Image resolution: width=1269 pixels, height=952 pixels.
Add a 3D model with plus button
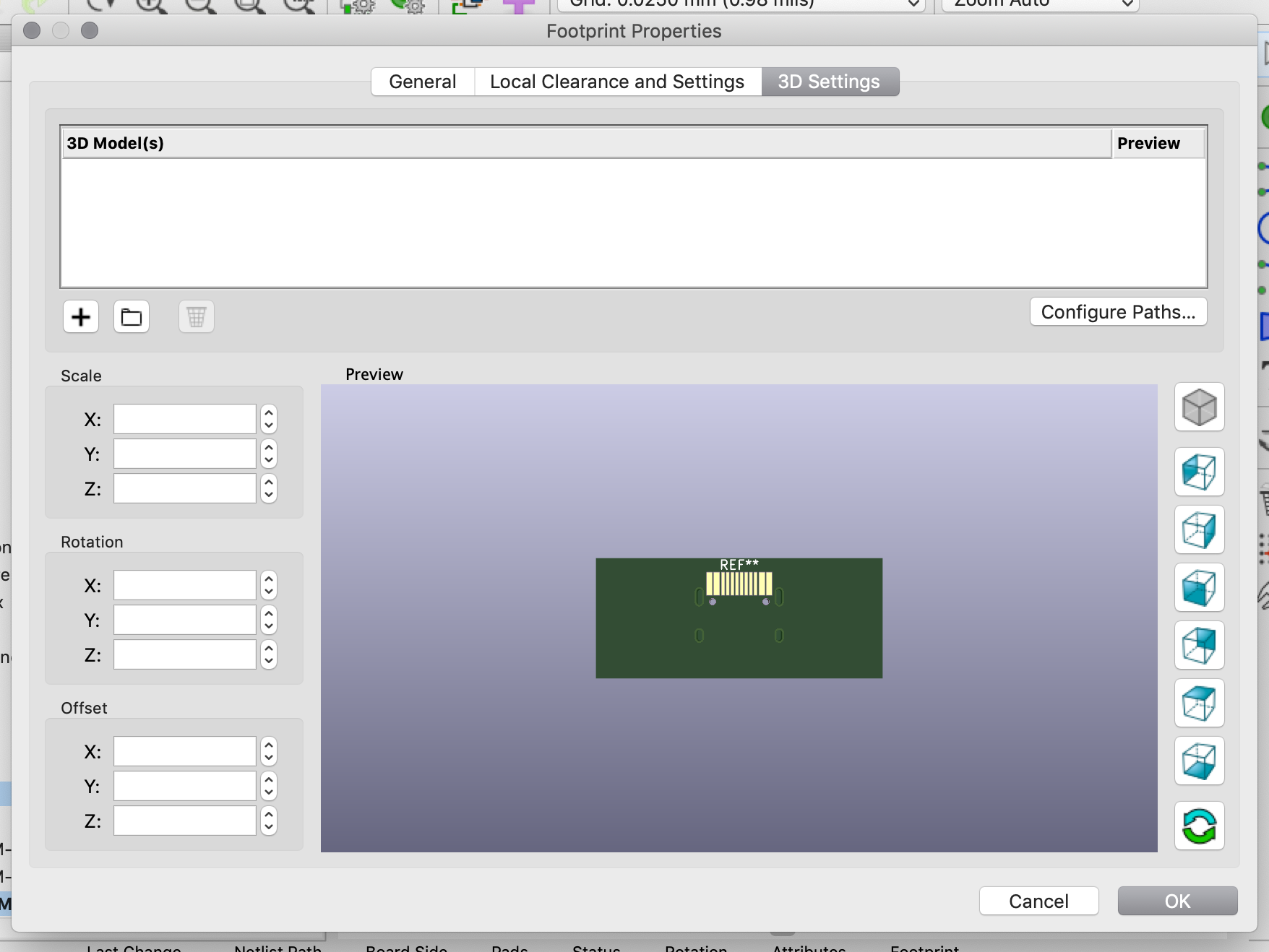pos(81,316)
